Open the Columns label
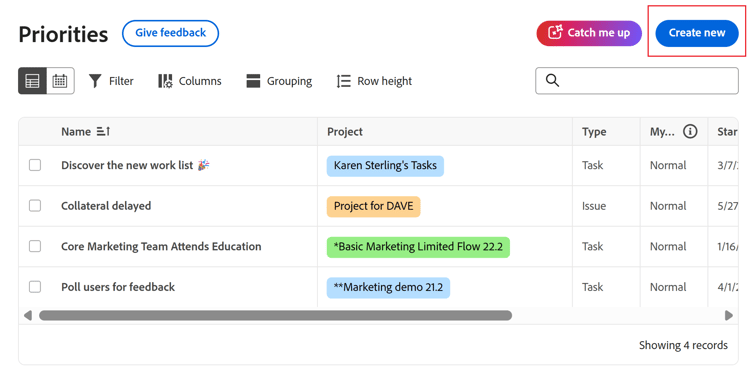The image size is (750, 369). pyautogui.click(x=200, y=81)
